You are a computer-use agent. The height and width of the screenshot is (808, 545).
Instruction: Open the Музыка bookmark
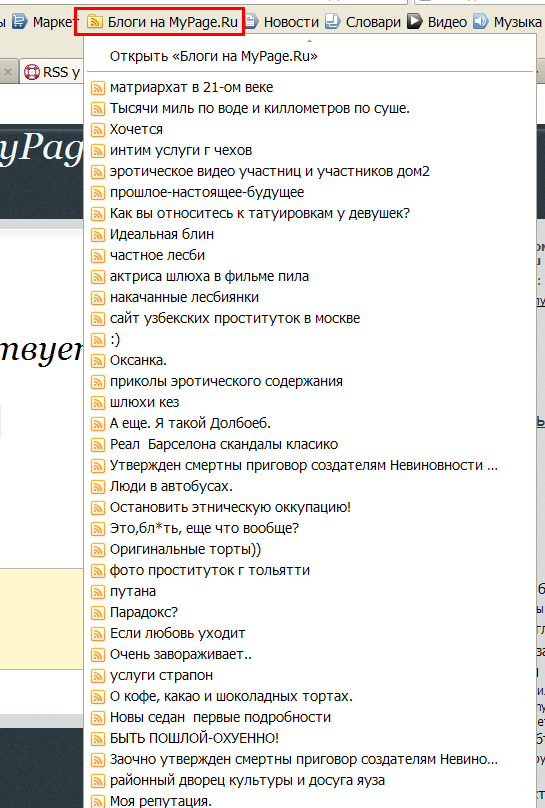point(508,22)
